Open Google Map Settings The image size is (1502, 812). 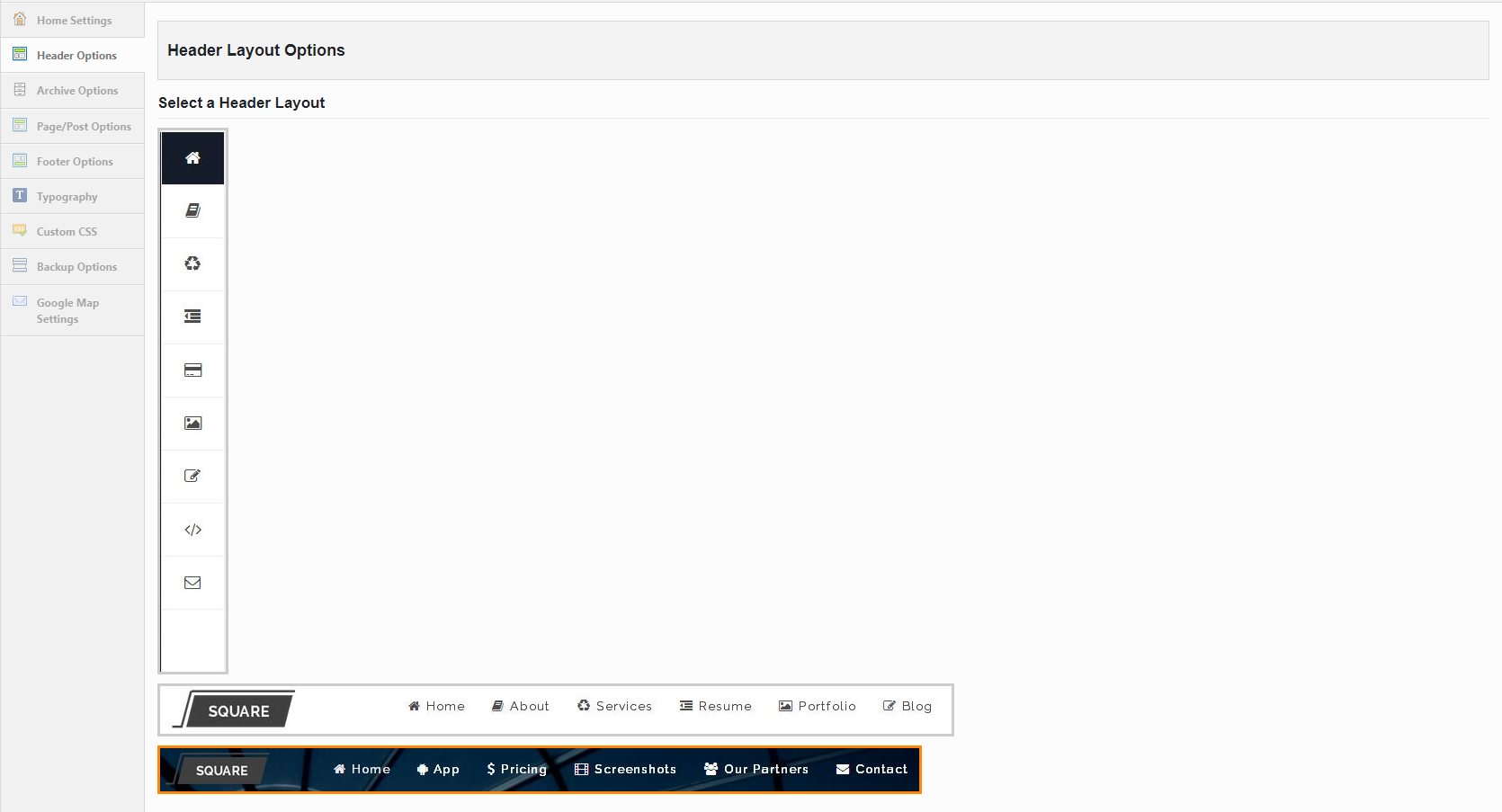(72, 310)
